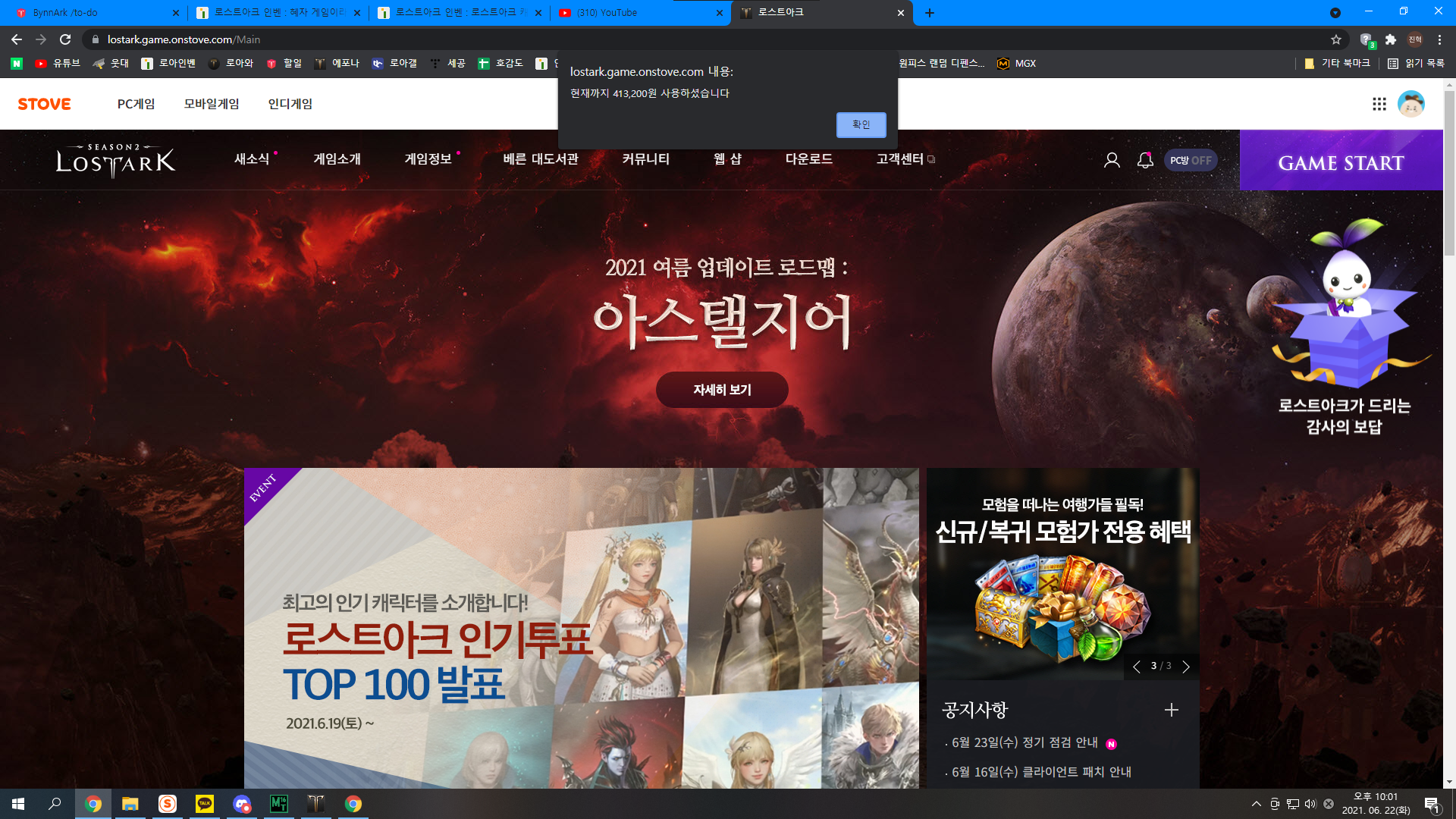The height and width of the screenshot is (819, 1456).
Task: Select 인디게임 in STOVE header
Action: click(x=290, y=104)
